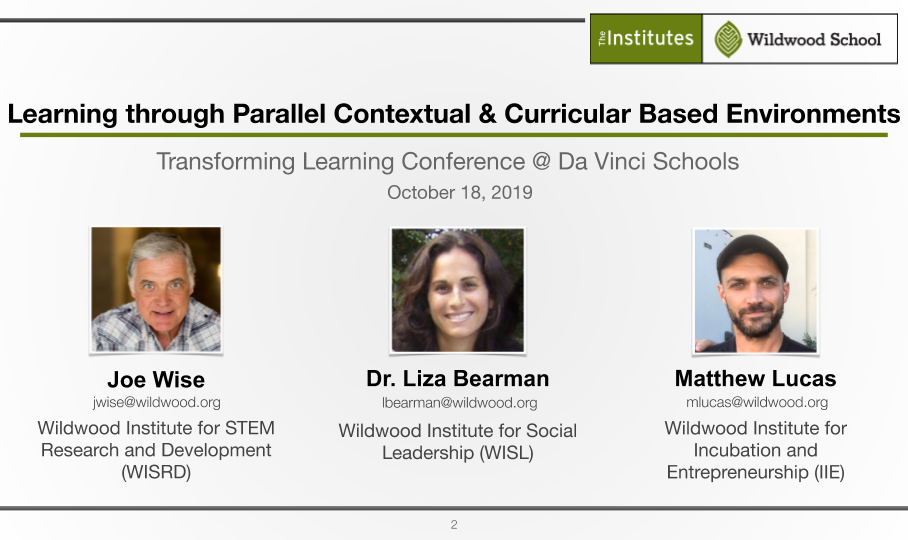Click the slide page number 2

(x=454, y=525)
